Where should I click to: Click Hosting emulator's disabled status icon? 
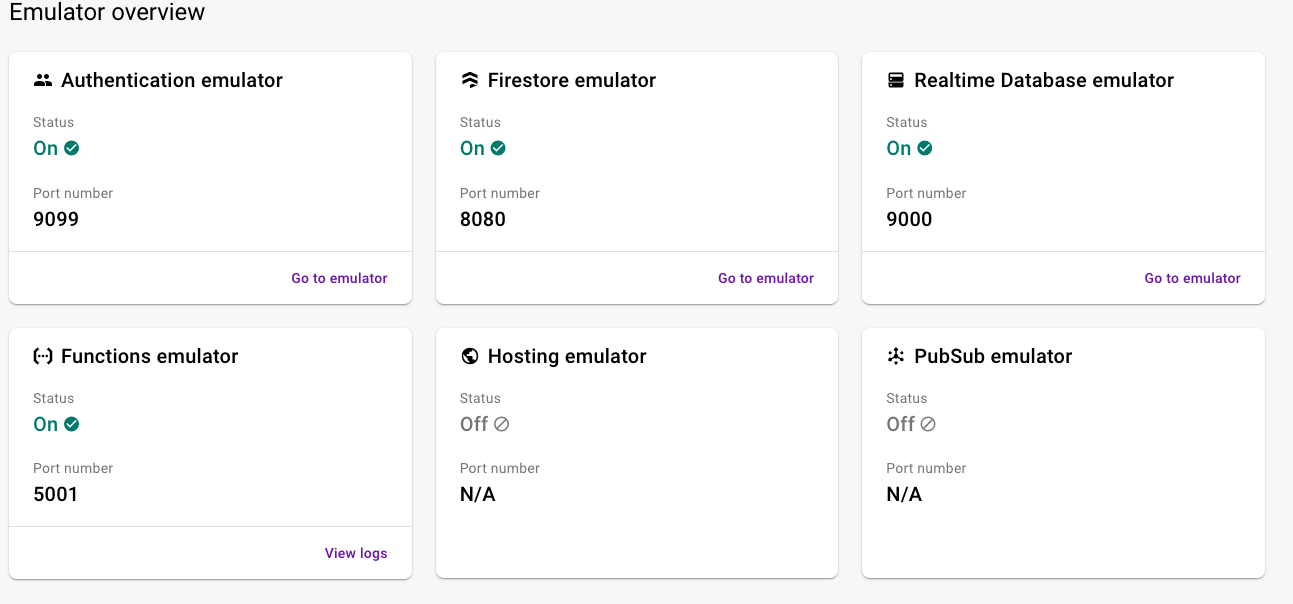point(502,424)
